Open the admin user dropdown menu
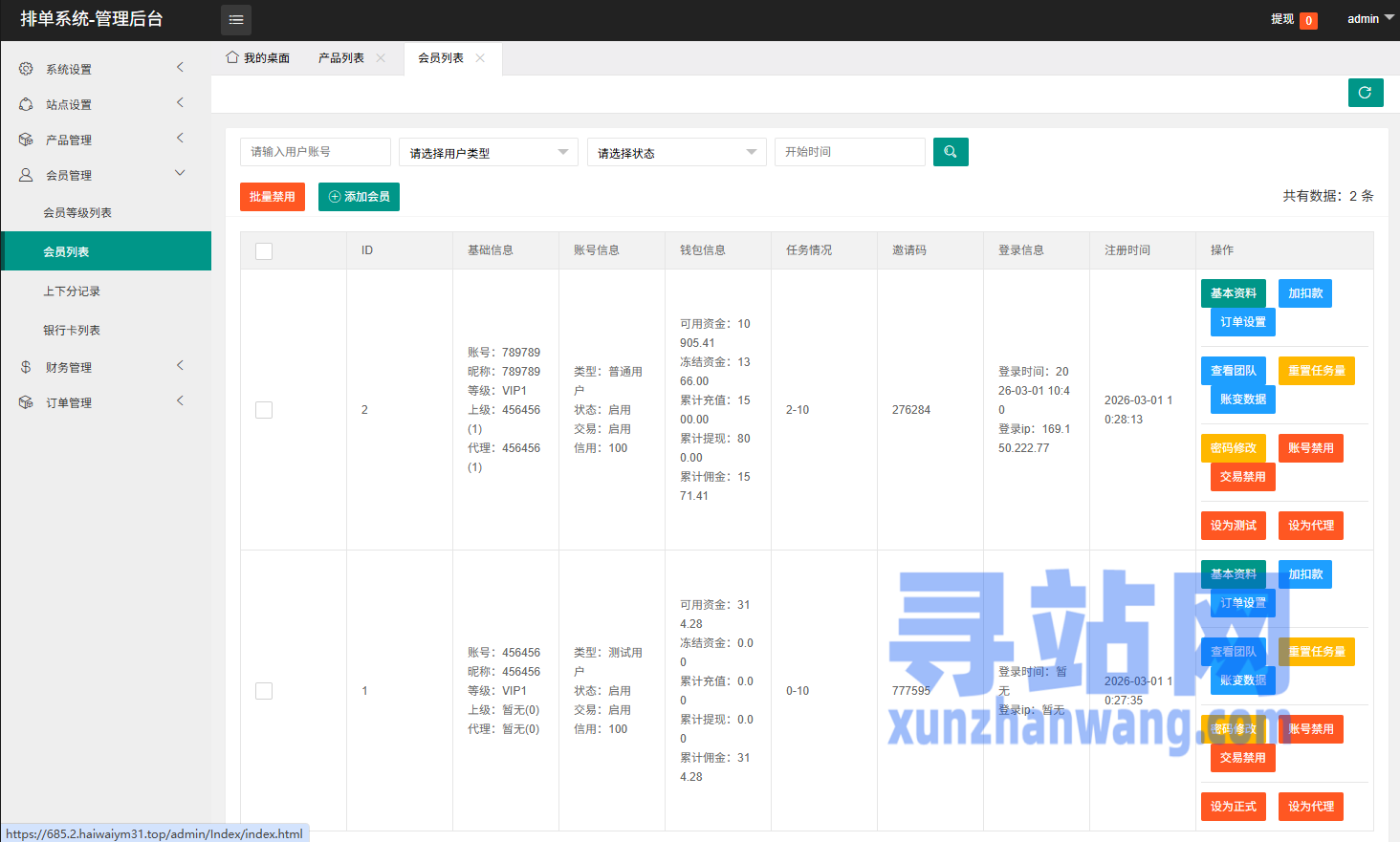The height and width of the screenshot is (842, 1400). pos(1369,19)
